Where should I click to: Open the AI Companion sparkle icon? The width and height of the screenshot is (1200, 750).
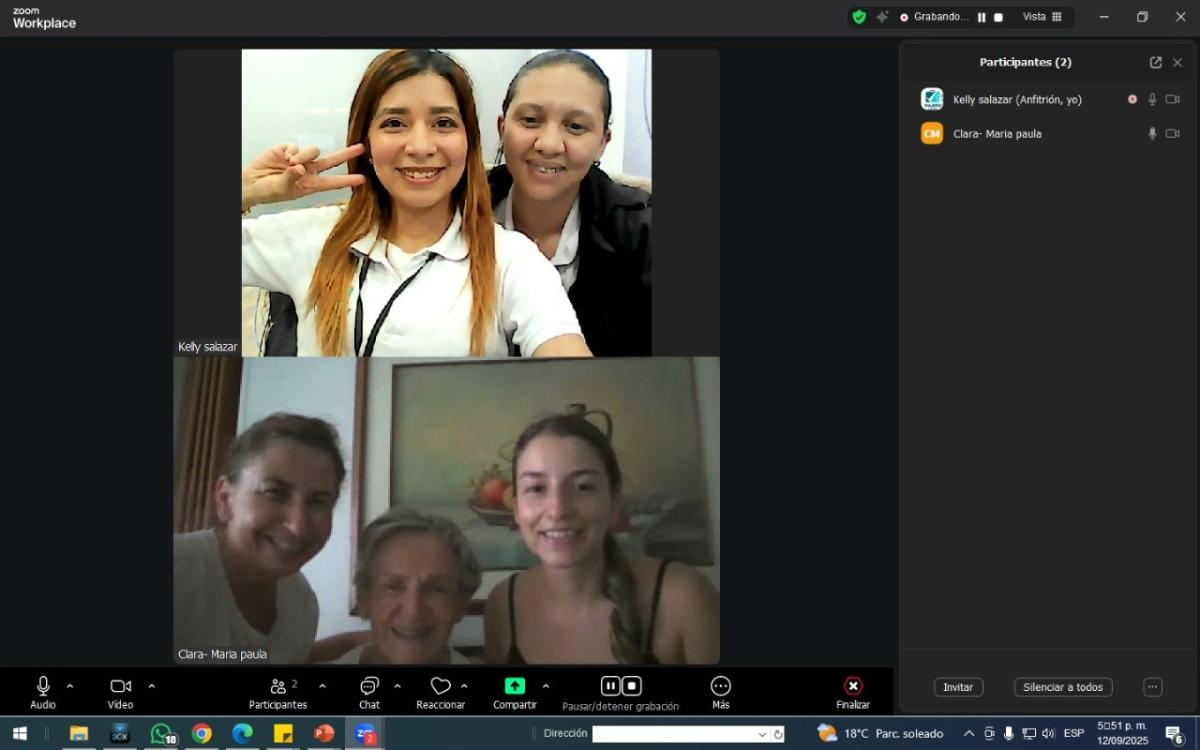tap(882, 17)
